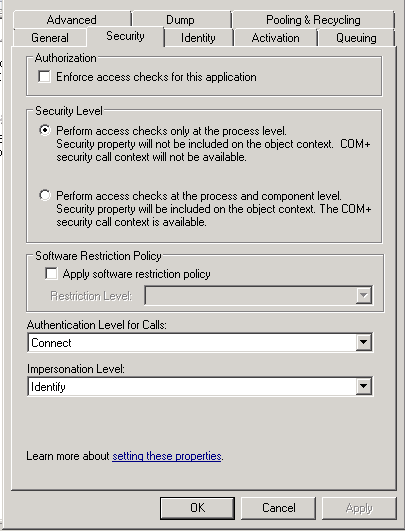This screenshot has width=405, height=531.
Task: Open the setting these properties link
Action: point(167,456)
